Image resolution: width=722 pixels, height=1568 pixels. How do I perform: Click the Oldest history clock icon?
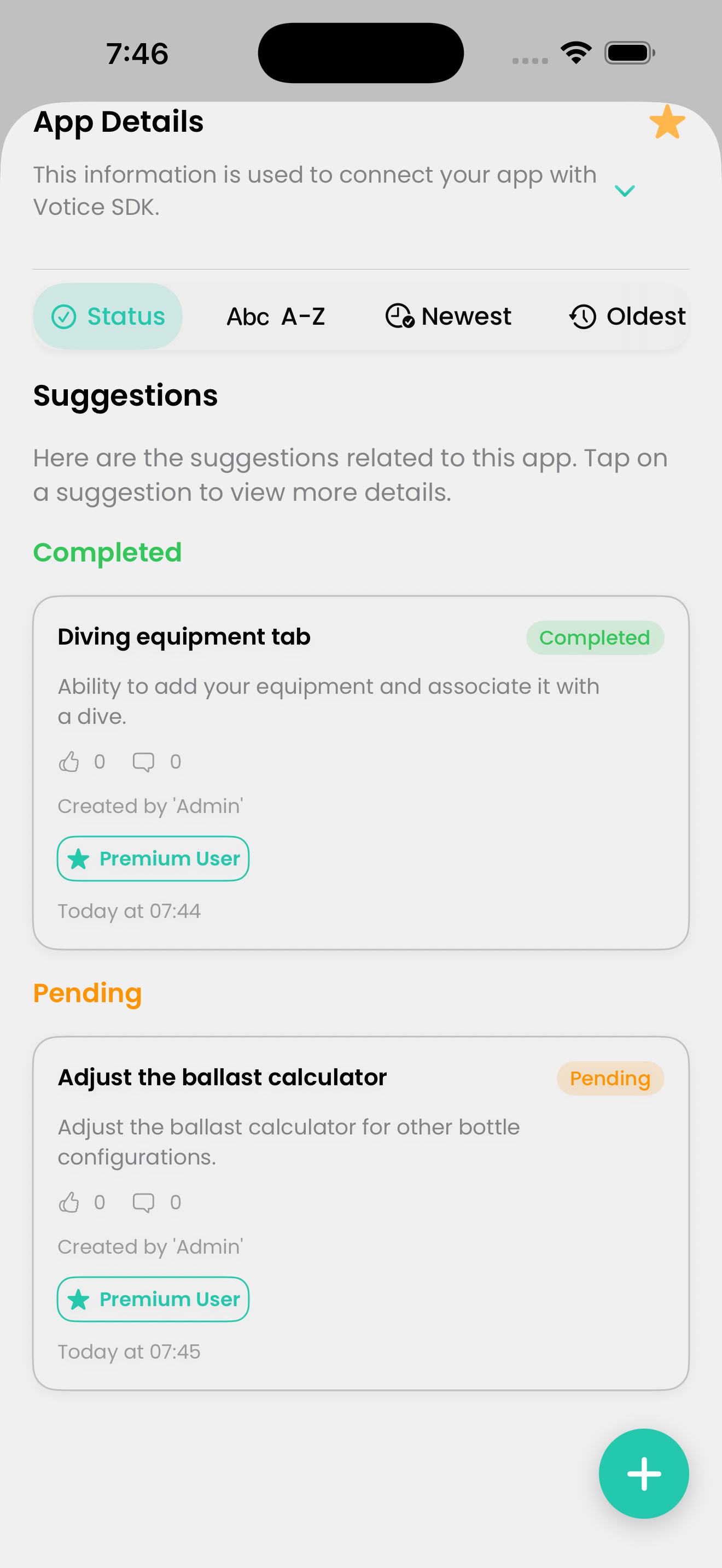pos(583,316)
